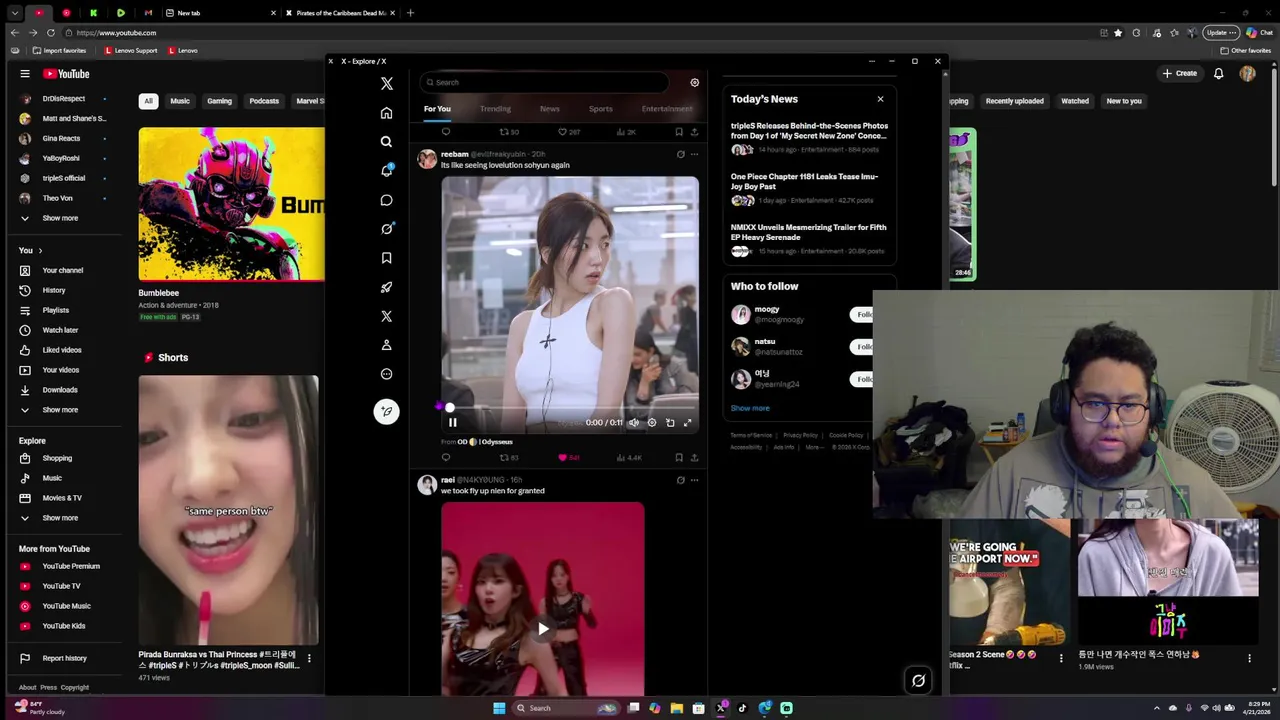Pause the reebam video
The image size is (1280, 720).
452,423
